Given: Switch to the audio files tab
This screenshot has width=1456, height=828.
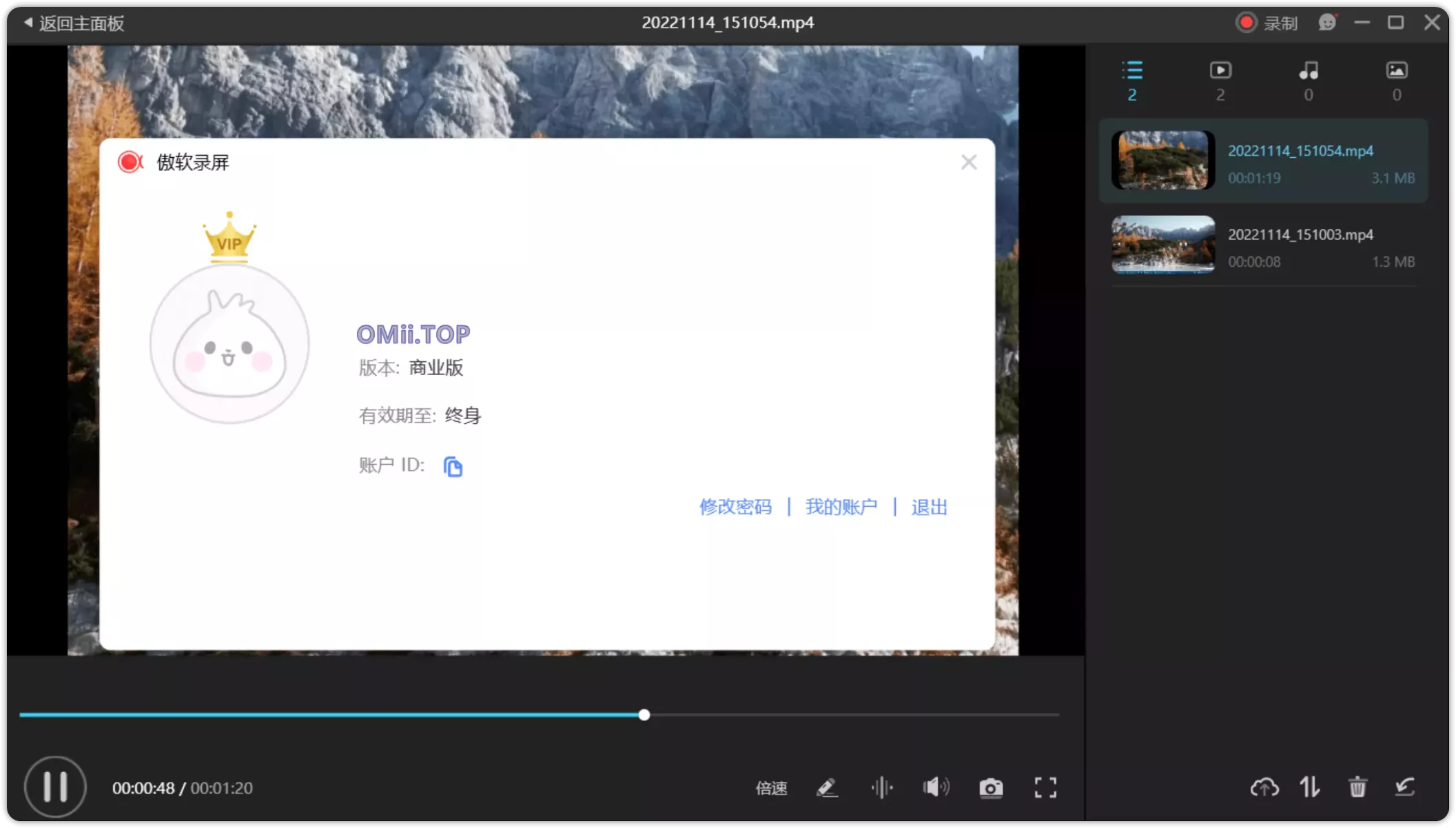Looking at the screenshot, I should [1308, 70].
